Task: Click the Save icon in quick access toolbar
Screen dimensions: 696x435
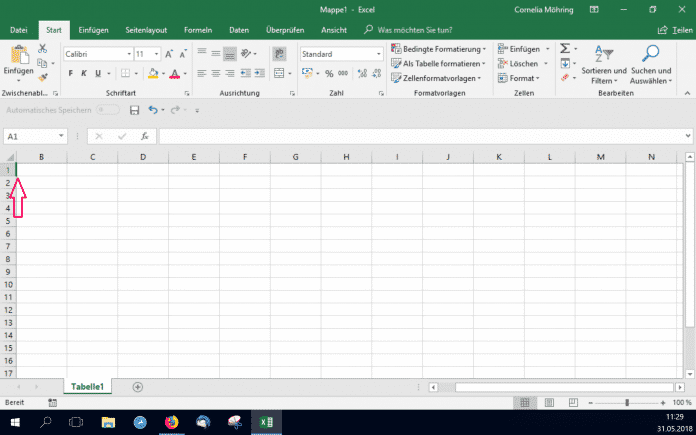Action: coord(134,110)
